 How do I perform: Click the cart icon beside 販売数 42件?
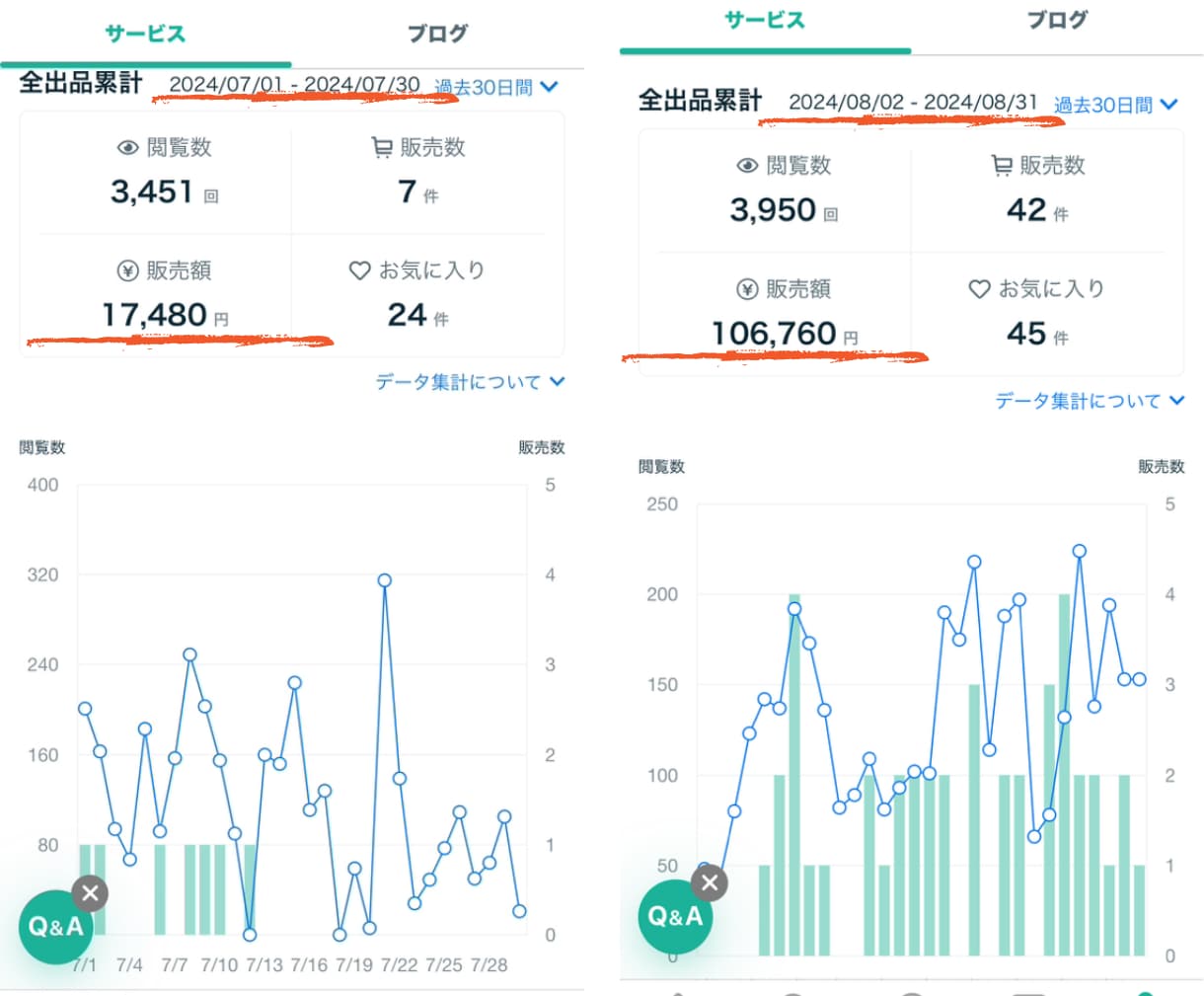[1002, 166]
